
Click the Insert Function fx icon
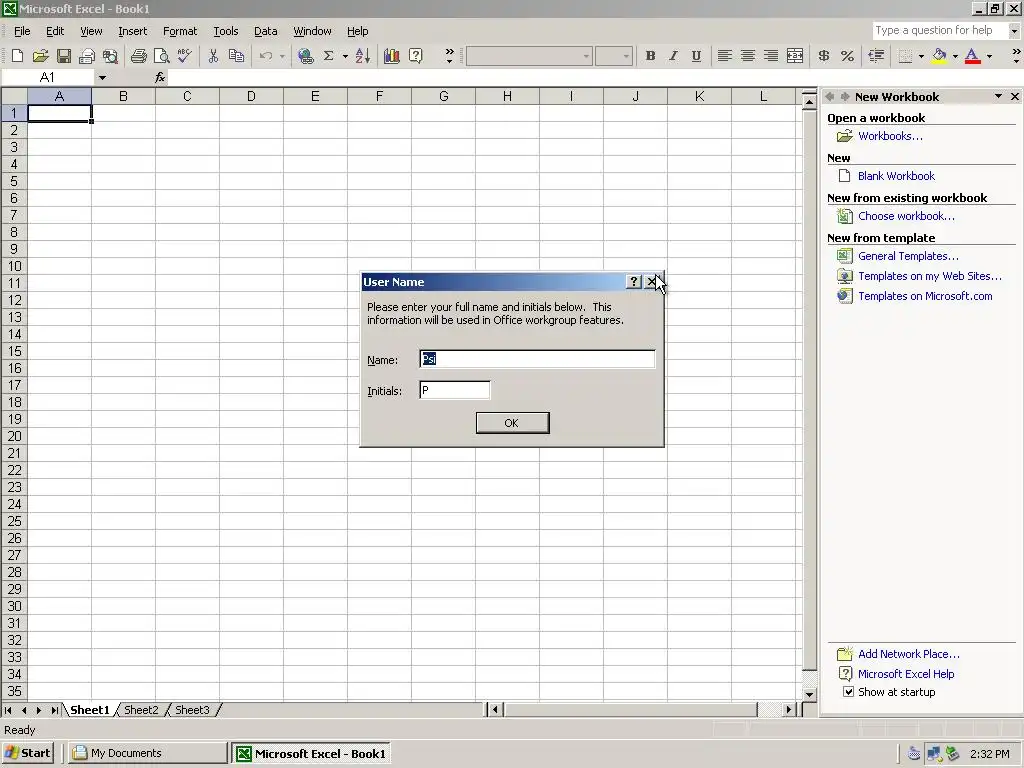(160, 78)
